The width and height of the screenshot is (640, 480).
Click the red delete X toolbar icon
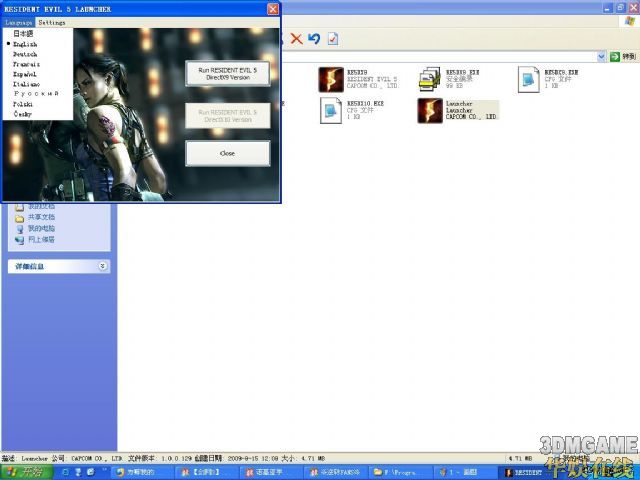pos(296,39)
